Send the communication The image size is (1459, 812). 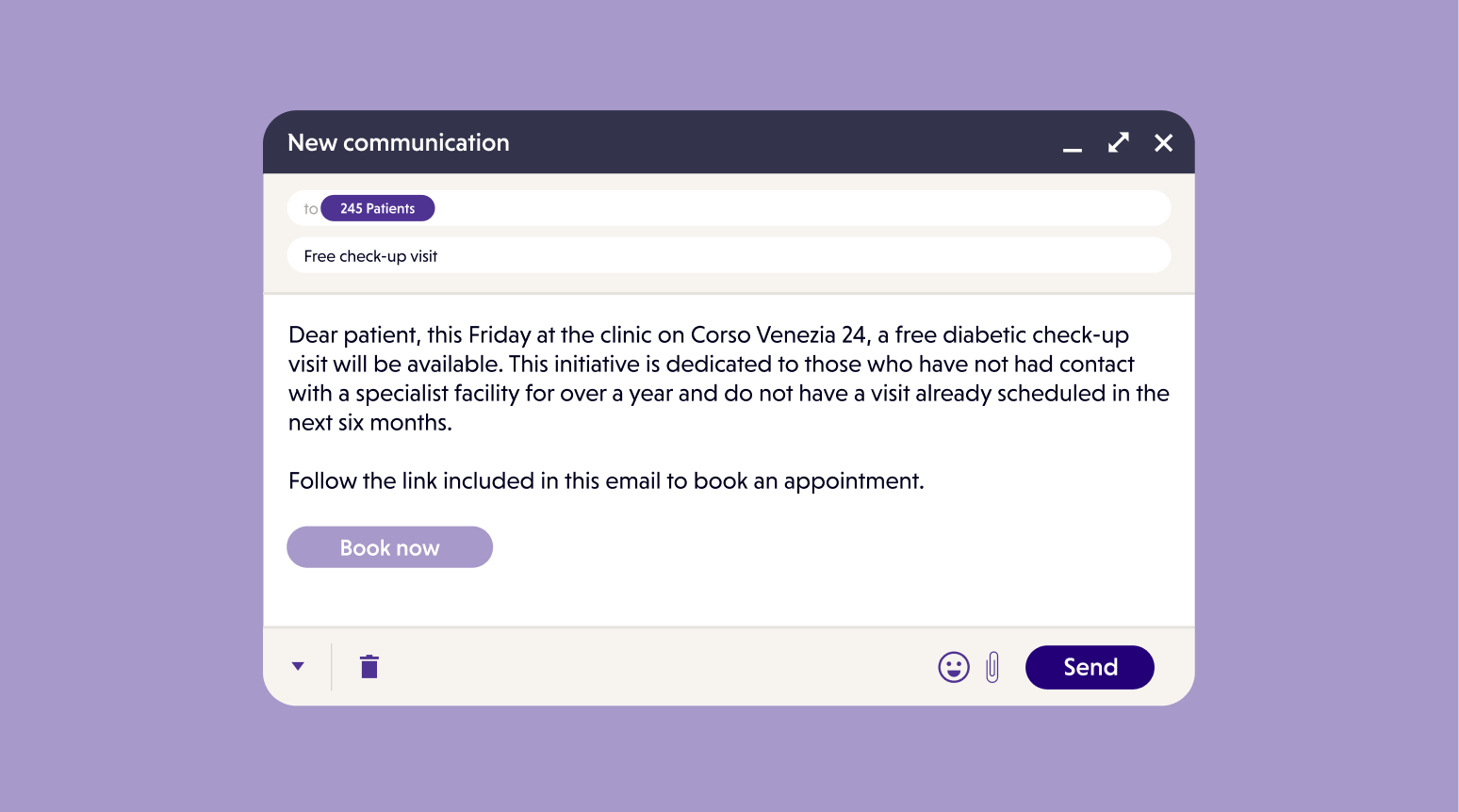(x=1090, y=667)
